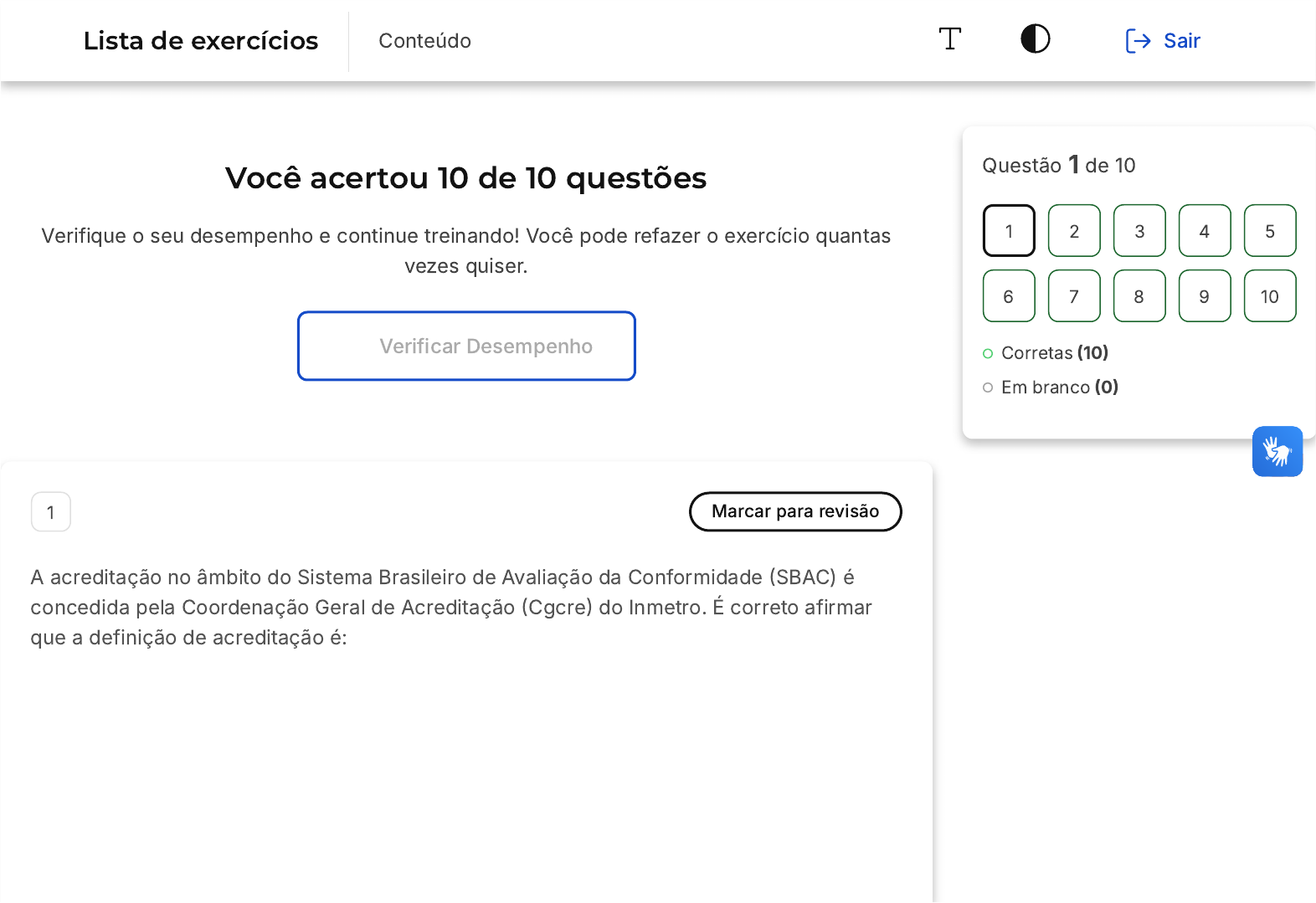Click the question number 1 badge
This screenshot has height=903, width=1316.
click(51, 512)
